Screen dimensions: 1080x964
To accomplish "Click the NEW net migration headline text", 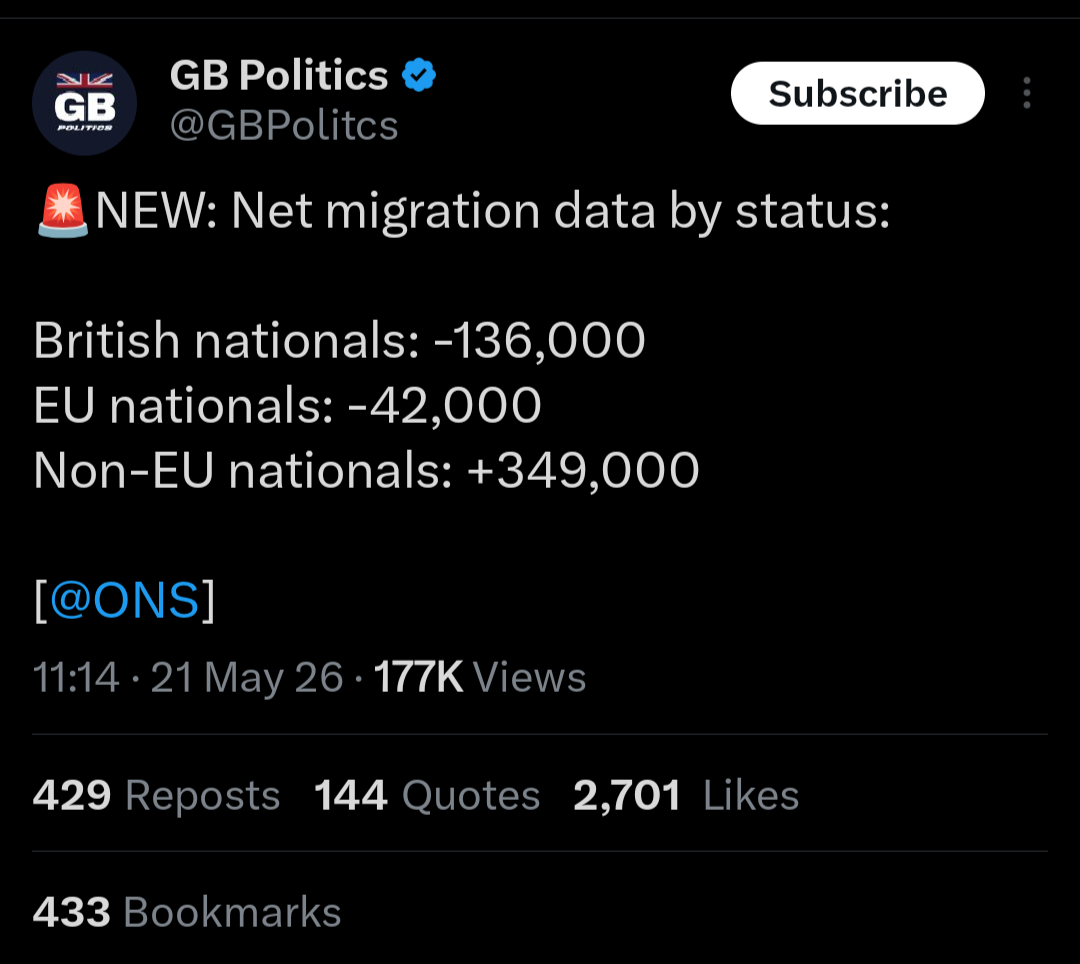I will pos(492,211).
